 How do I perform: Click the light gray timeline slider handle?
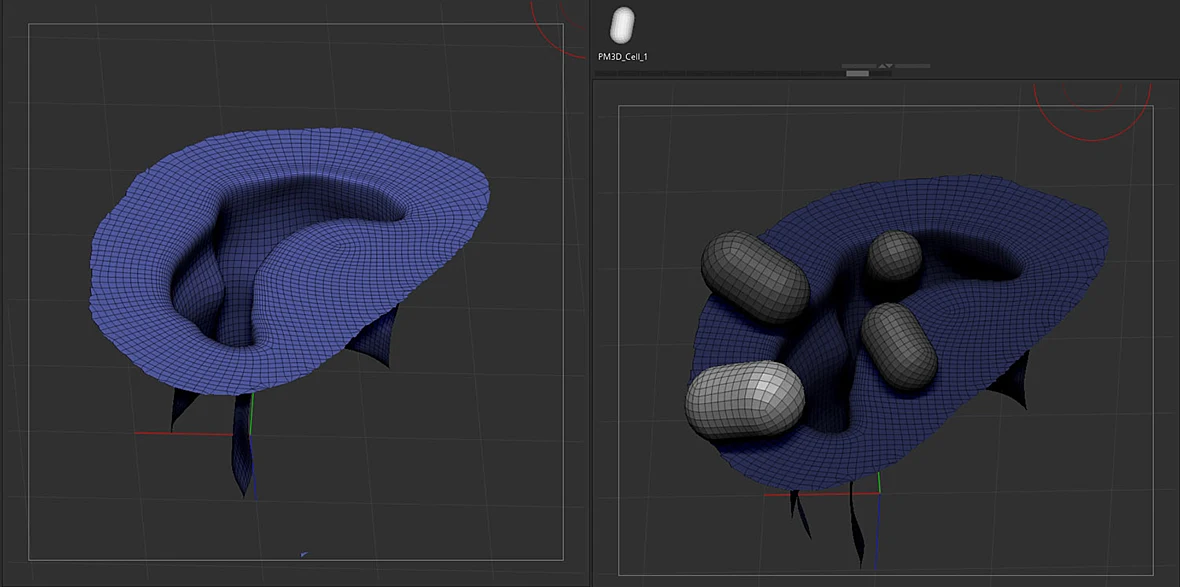pos(858,74)
